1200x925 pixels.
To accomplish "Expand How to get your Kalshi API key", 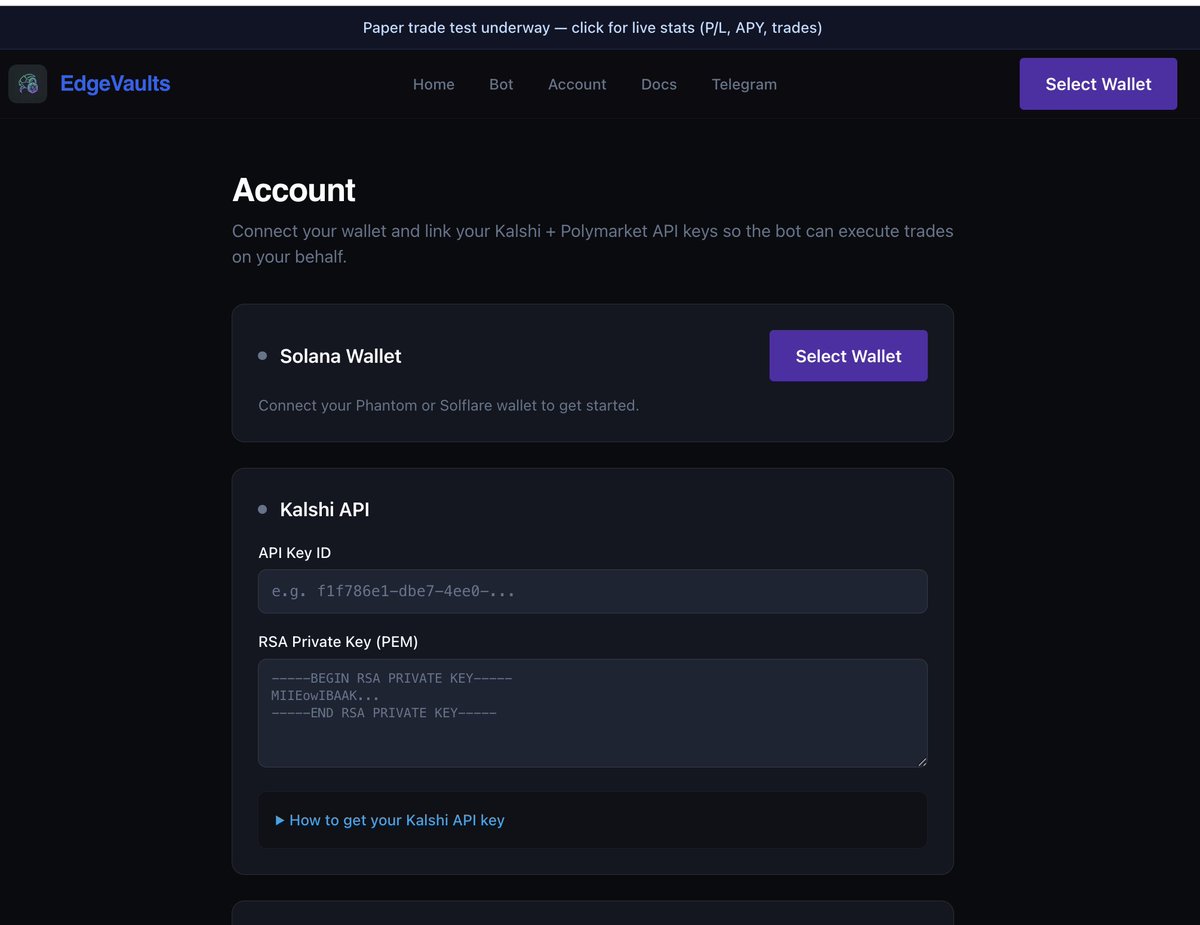I will point(390,820).
